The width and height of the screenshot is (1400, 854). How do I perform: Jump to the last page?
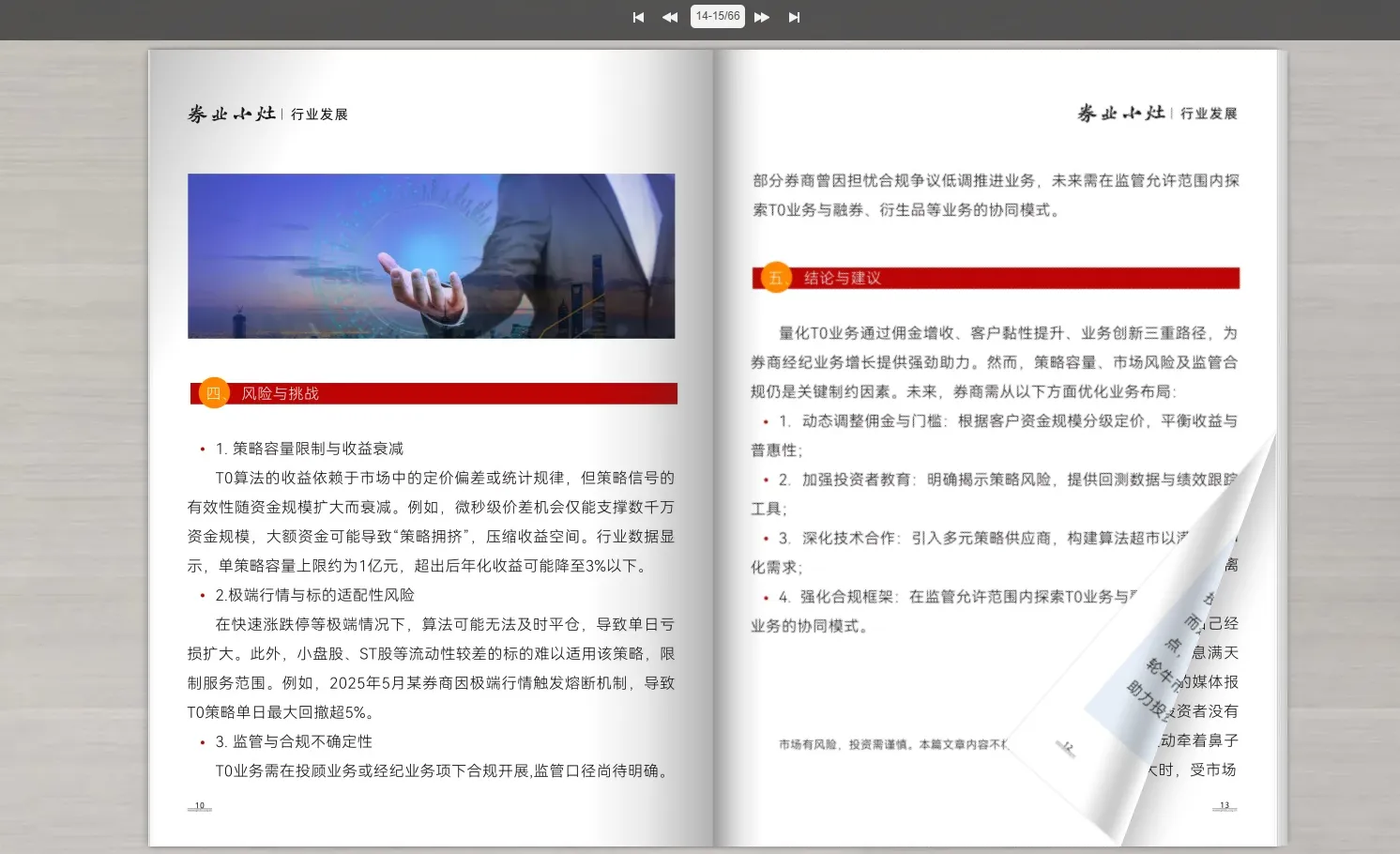tap(794, 17)
